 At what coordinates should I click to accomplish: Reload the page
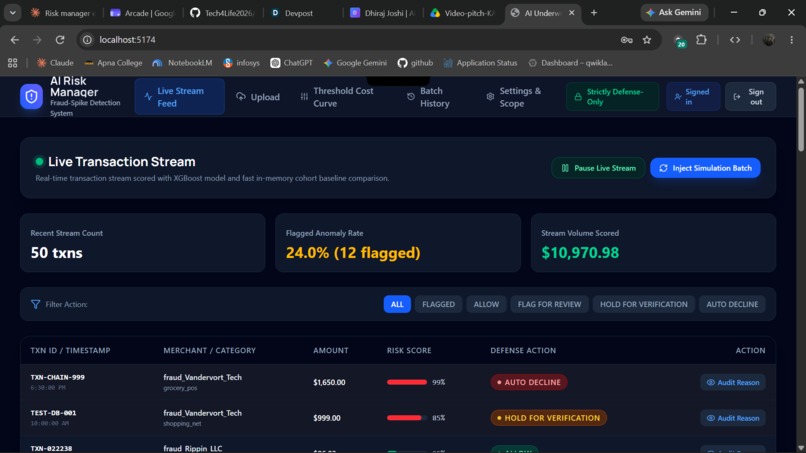tap(60, 40)
